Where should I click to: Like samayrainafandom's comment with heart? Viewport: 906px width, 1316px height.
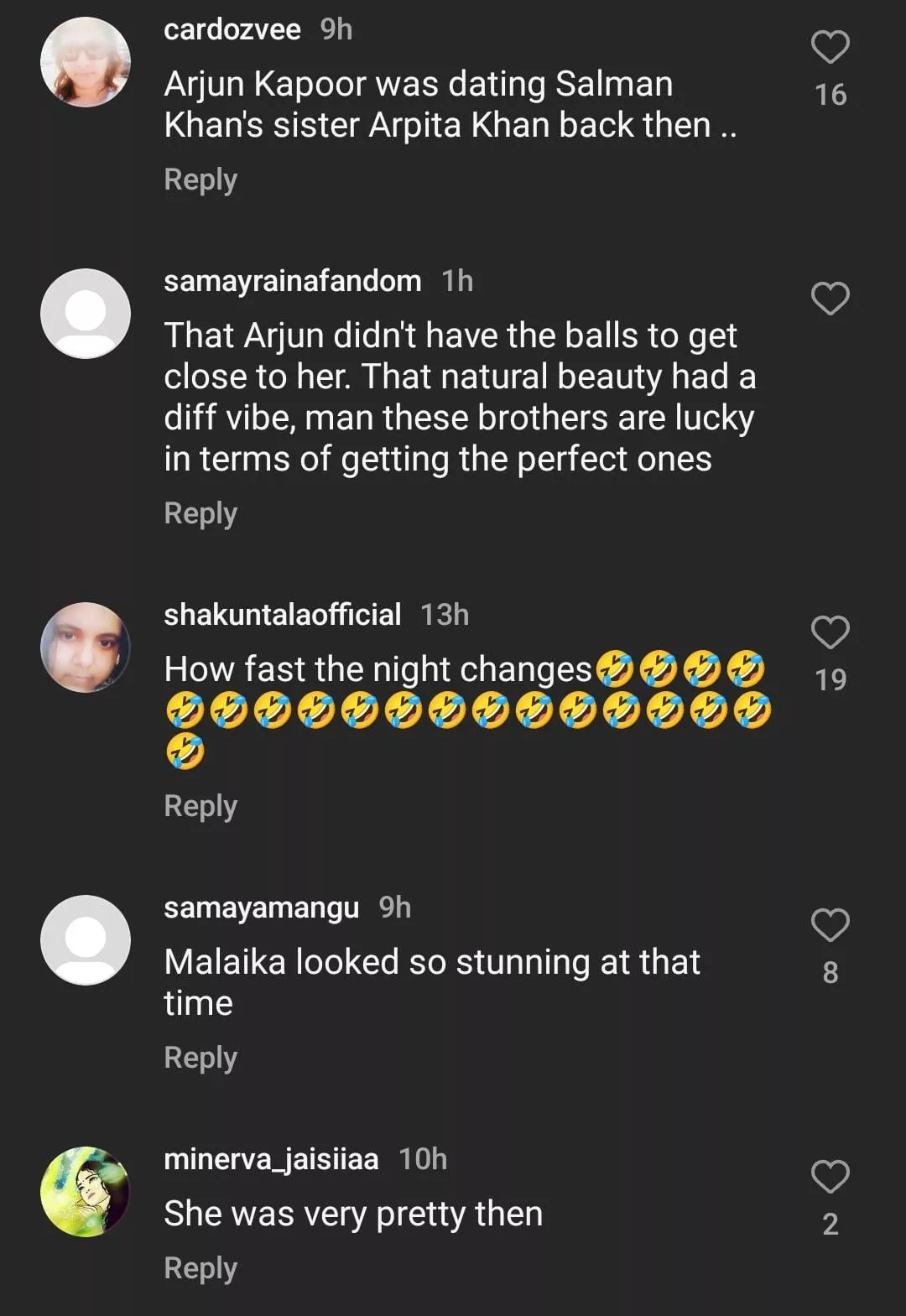[x=830, y=299]
